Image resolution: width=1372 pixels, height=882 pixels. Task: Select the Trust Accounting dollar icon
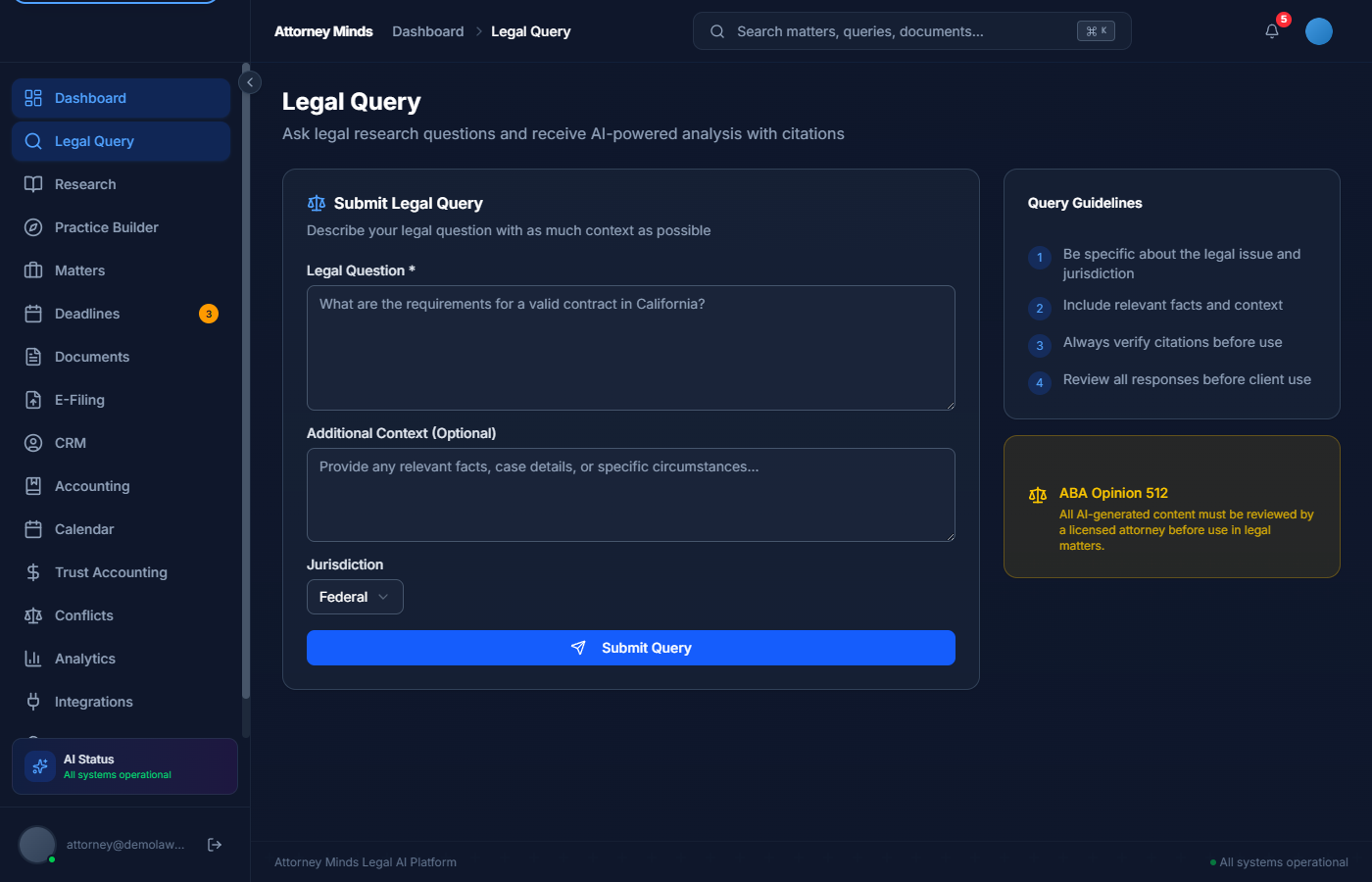pyautogui.click(x=33, y=572)
